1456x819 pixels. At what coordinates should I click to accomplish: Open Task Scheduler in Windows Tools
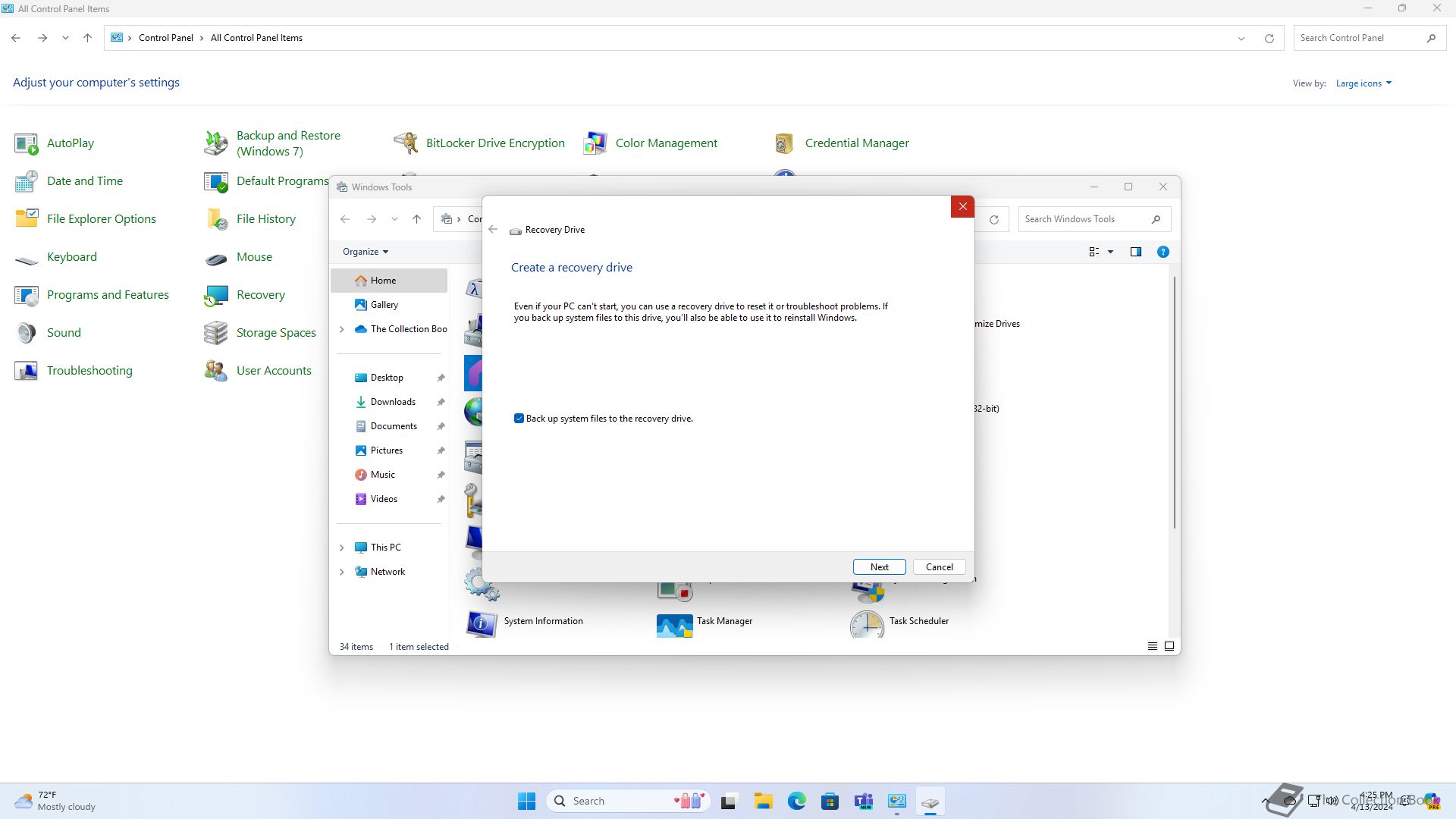[x=918, y=620]
